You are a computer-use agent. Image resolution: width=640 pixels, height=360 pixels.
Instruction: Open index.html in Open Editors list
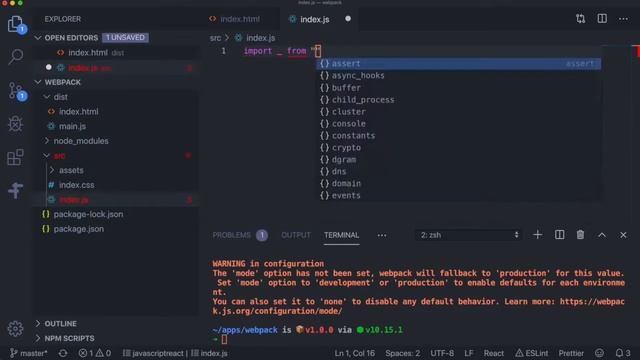click(116, 53)
